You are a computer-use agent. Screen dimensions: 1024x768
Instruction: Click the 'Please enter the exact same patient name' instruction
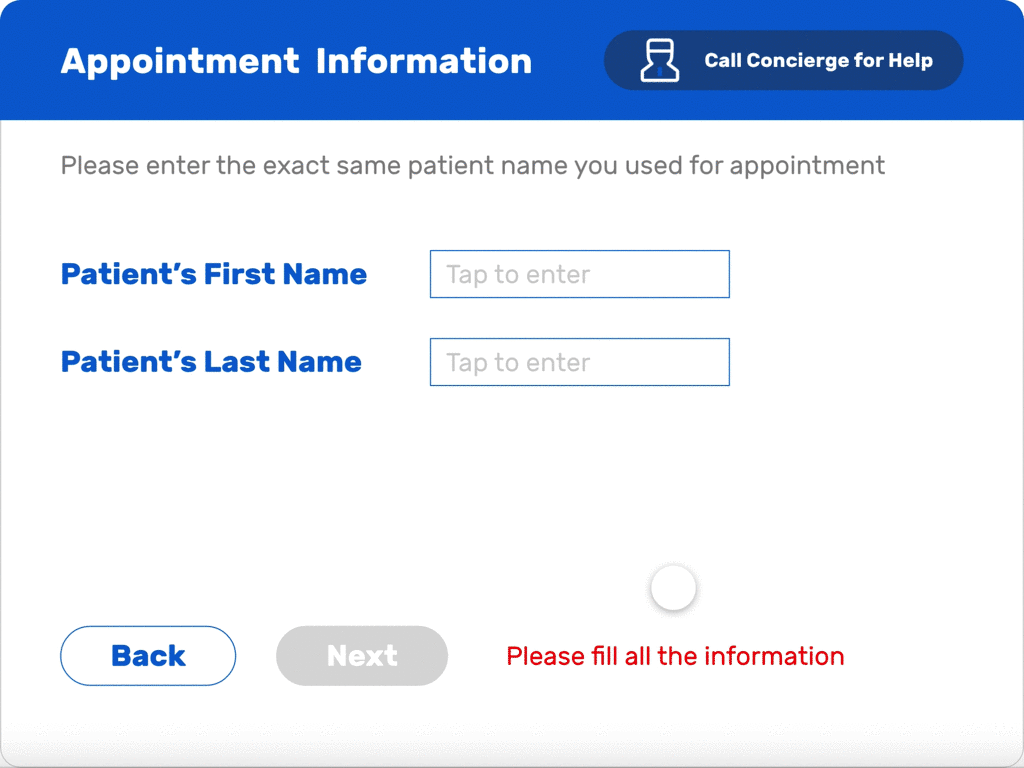click(473, 166)
